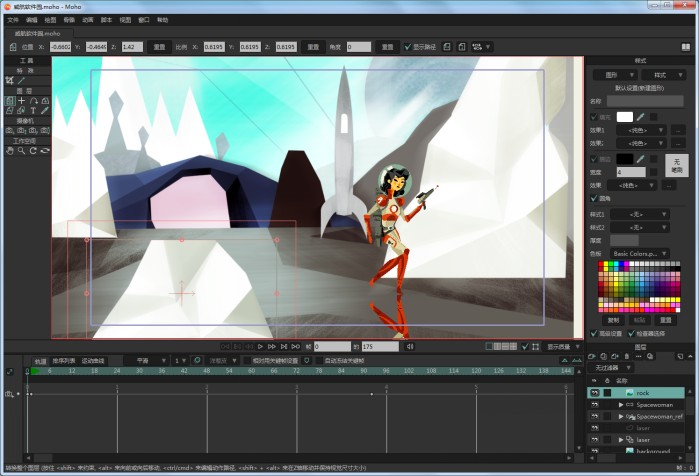Switch to the Sequencer timeline tab
This screenshot has height=476, width=699.
point(64,361)
